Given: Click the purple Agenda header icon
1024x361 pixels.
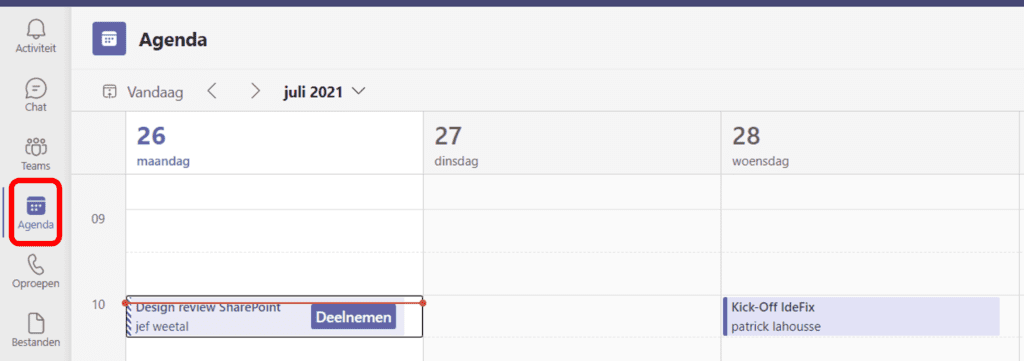Looking at the screenshot, I should click(x=109, y=39).
